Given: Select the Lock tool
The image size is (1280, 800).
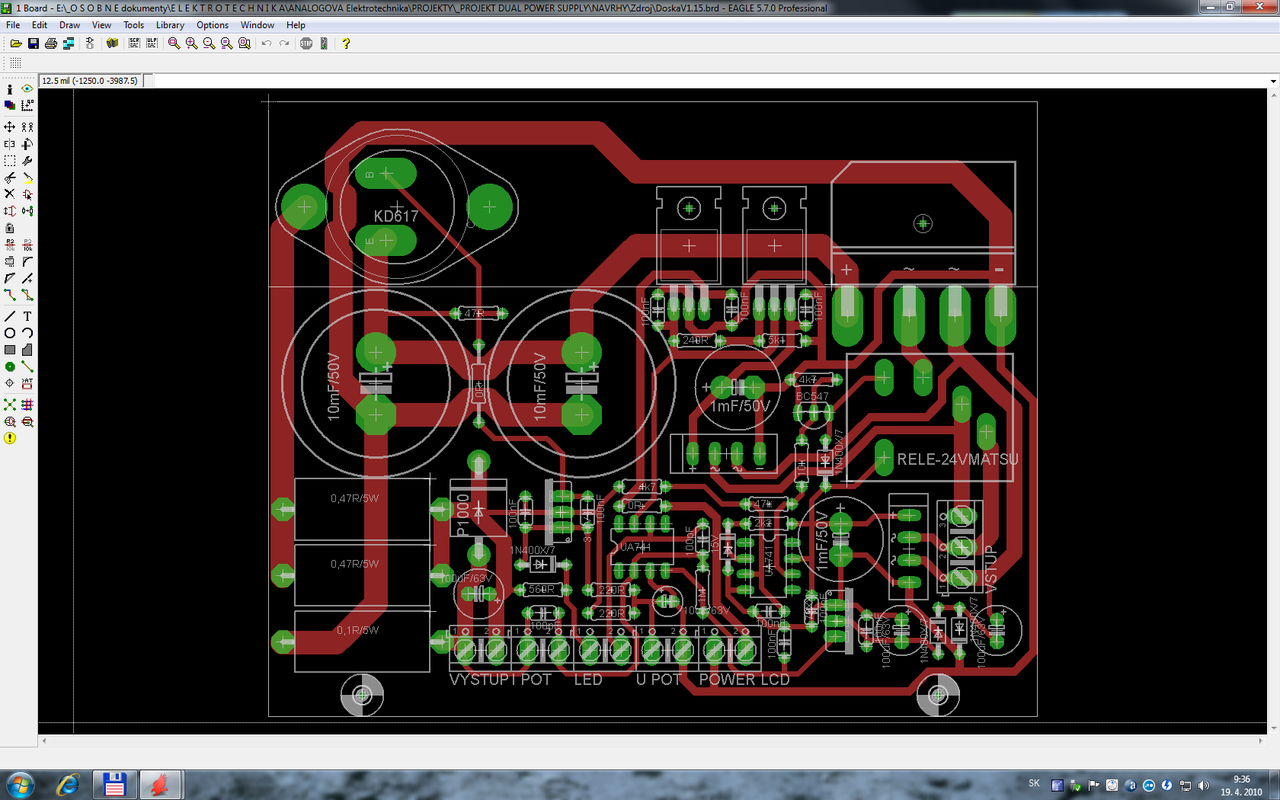Looking at the screenshot, I should [10, 228].
